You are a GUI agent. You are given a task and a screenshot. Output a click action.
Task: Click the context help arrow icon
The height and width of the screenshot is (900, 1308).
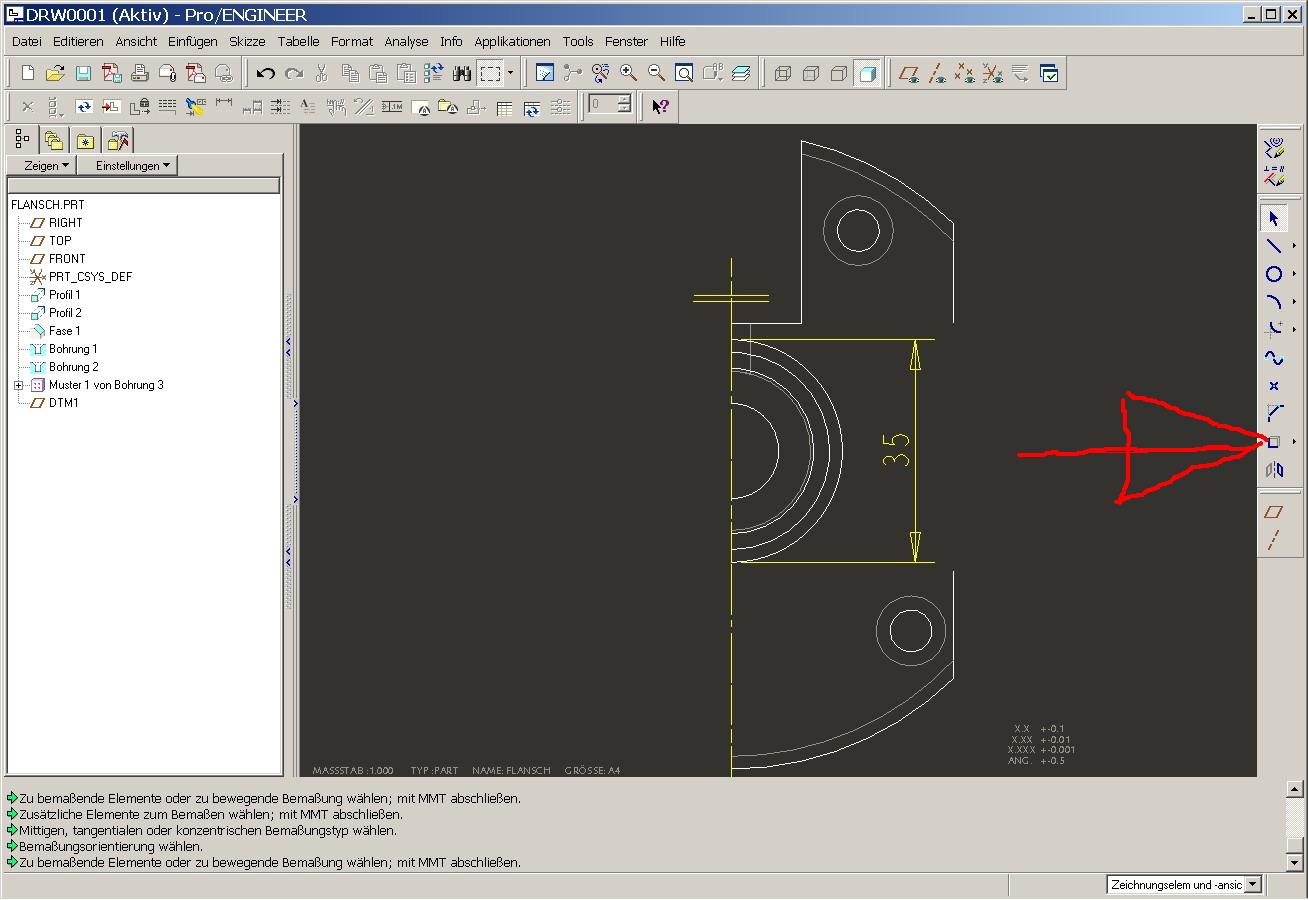tap(660, 106)
